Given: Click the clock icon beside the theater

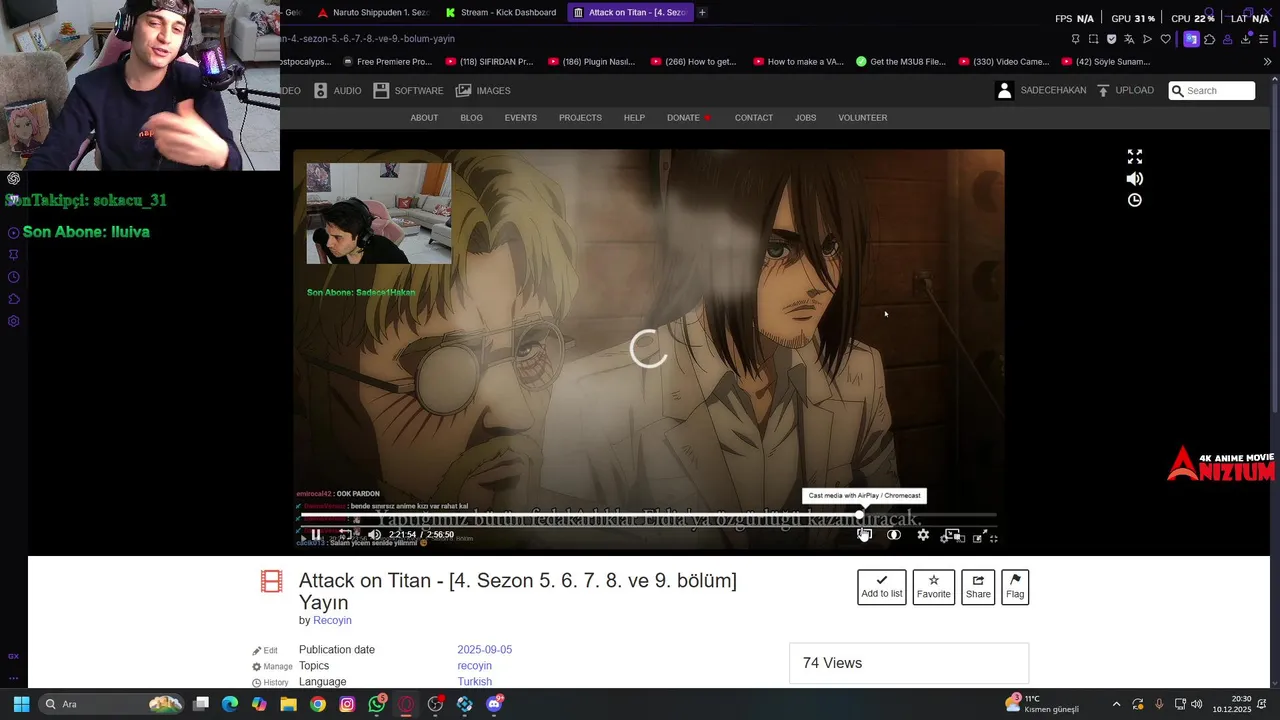Looking at the screenshot, I should (x=1135, y=200).
